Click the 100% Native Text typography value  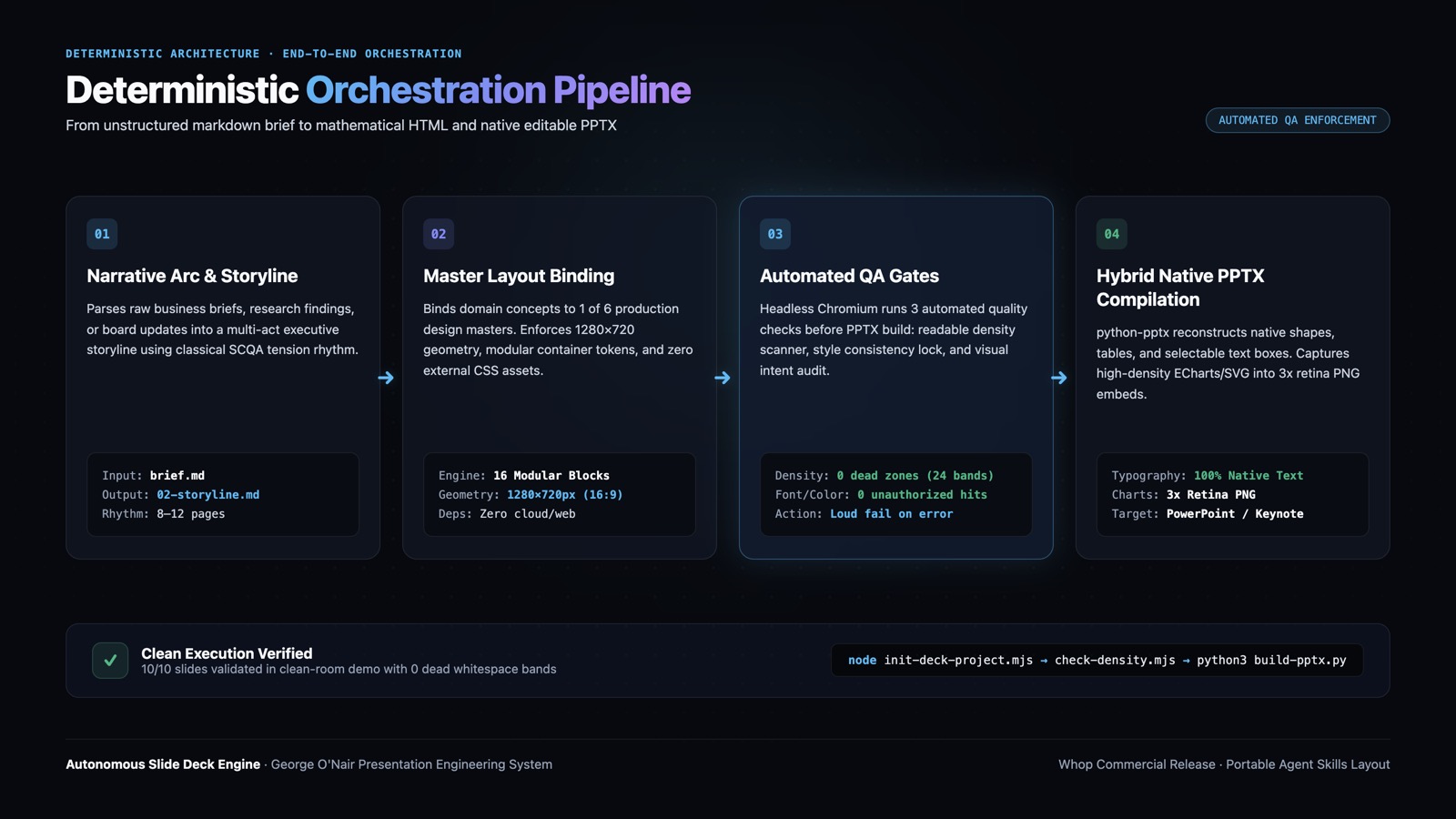pos(1249,476)
